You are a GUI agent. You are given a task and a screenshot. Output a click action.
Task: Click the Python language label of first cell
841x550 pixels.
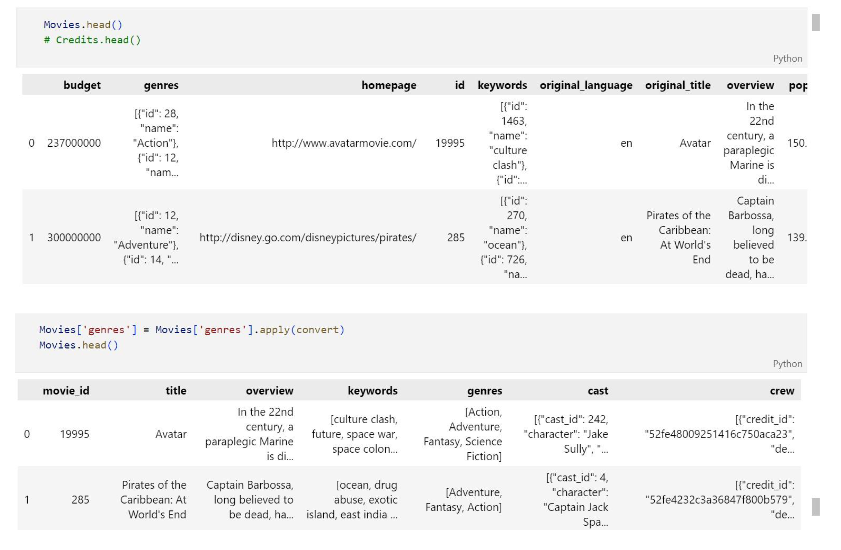coord(787,58)
